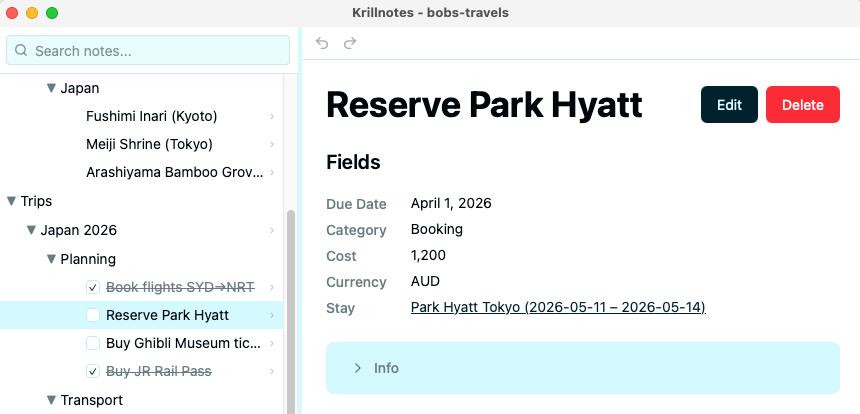Screen dimensions: 860x414
Task: Click the green zoom window button
Action: click(52, 13)
